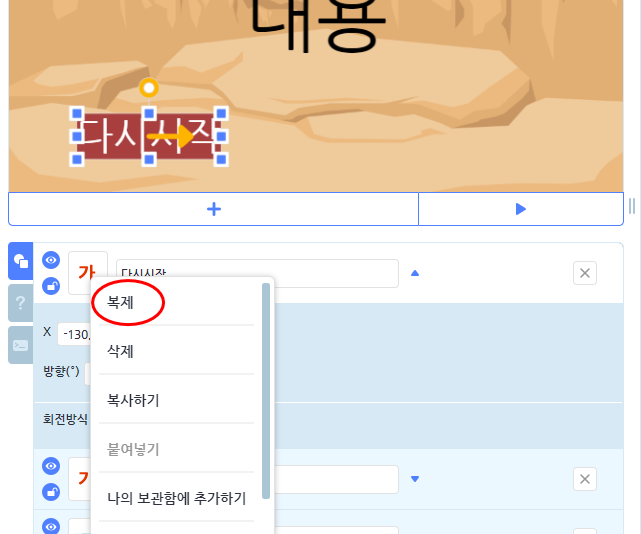Open the help question mark tab

20,303
